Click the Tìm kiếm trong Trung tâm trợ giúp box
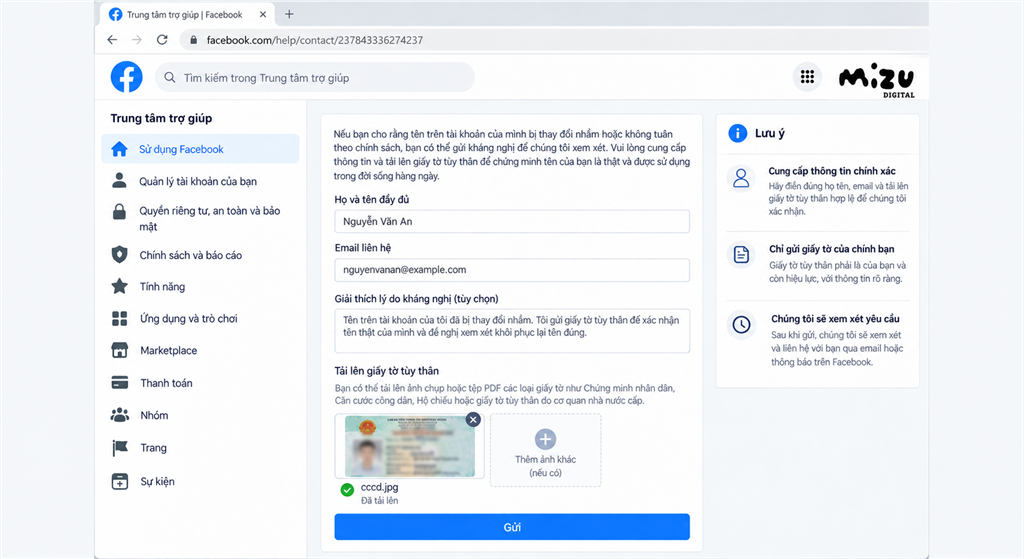This screenshot has height=559, width=1024. (315, 78)
